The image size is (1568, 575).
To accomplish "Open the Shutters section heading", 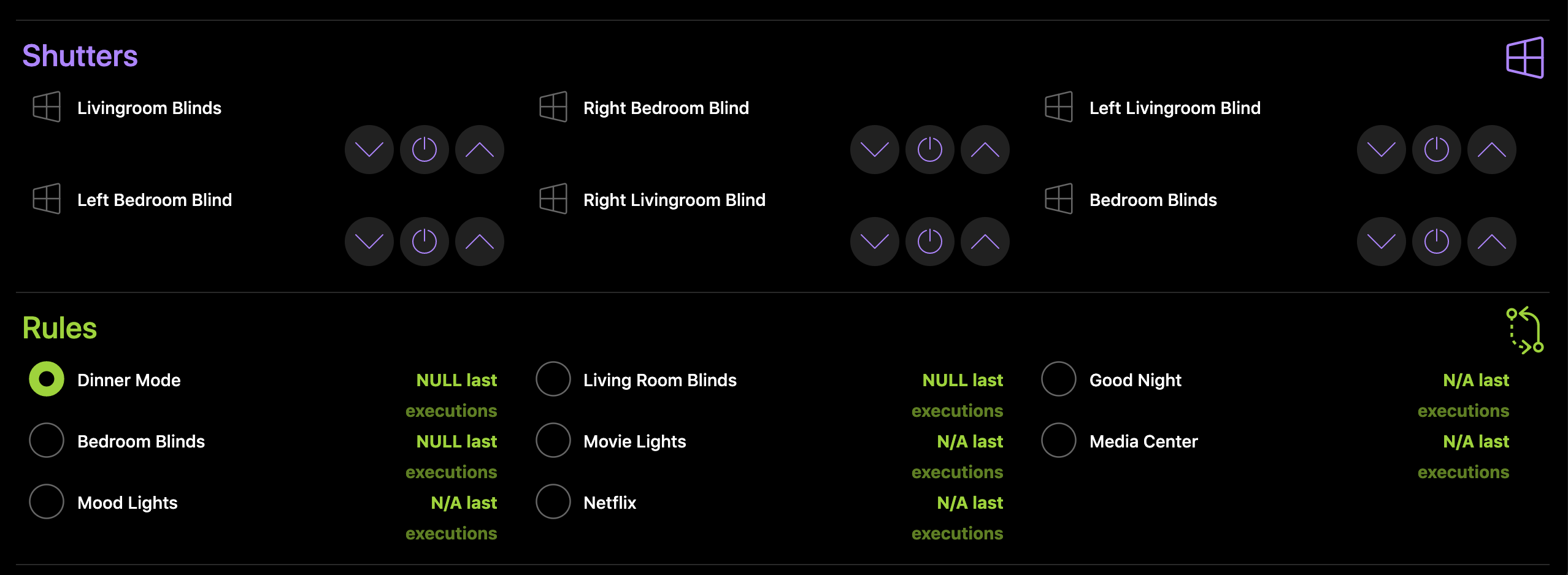I will pos(80,56).
